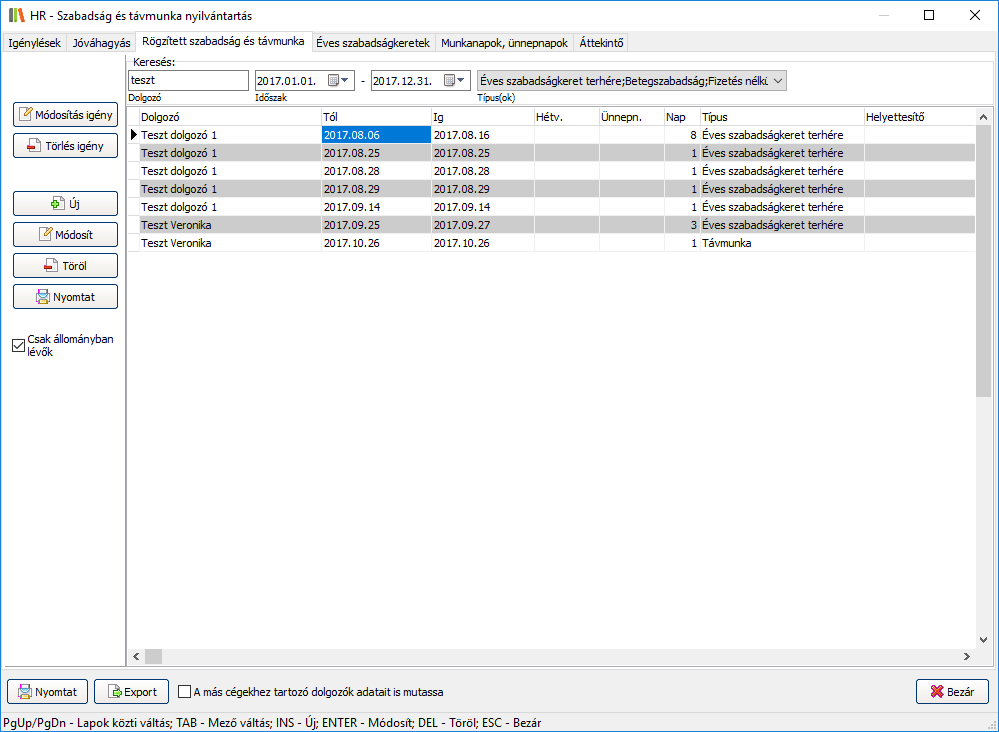Toggle the Csak állományban lévők checkbox
This screenshot has height=732, width=999.
click(18, 346)
